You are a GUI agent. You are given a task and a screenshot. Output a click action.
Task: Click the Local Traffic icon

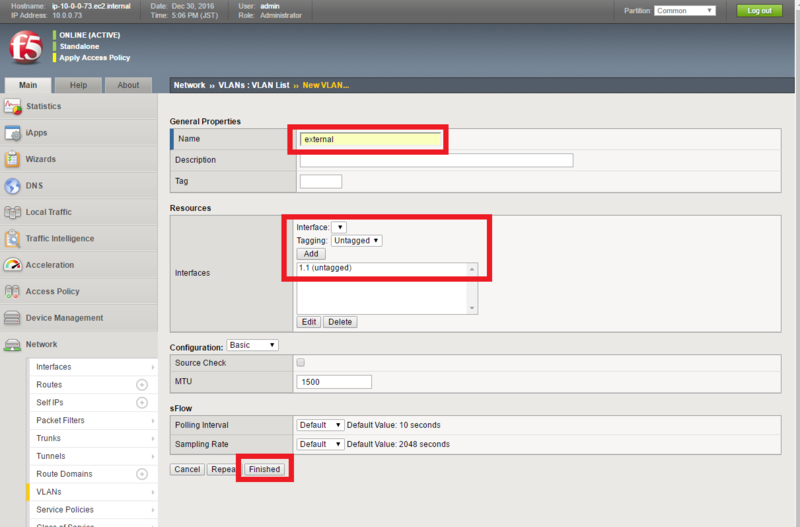tap(12, 212)
